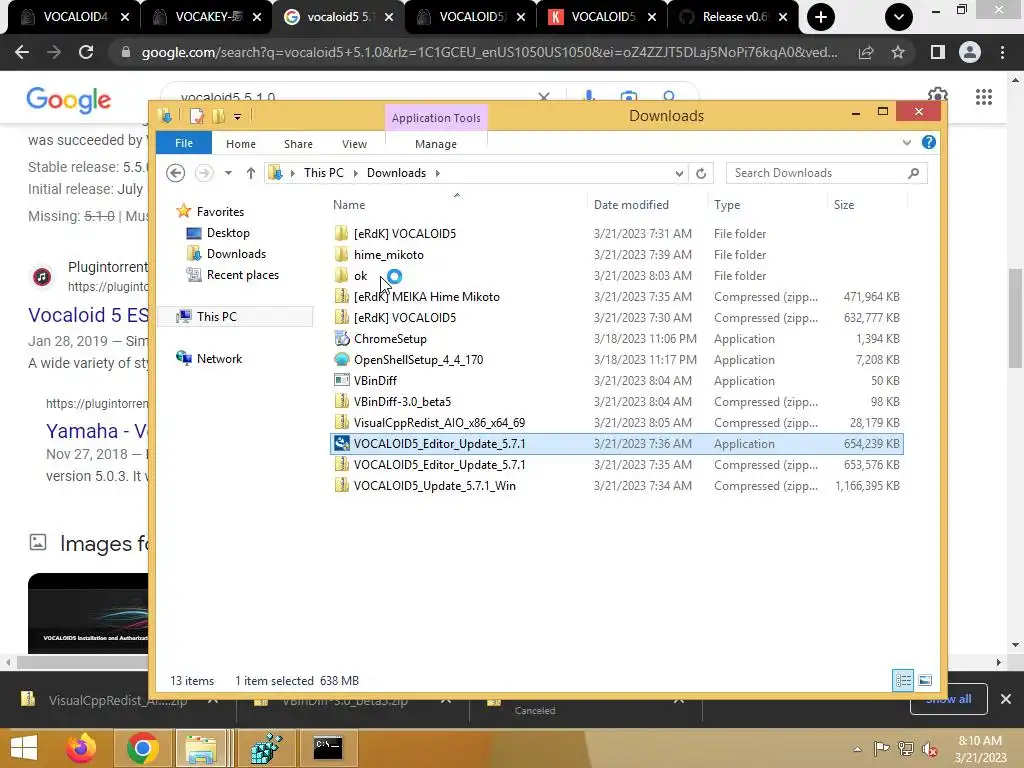Open the address bar history dropdown
Screen dimensions: 1024x768
click(x=679, y=173)
